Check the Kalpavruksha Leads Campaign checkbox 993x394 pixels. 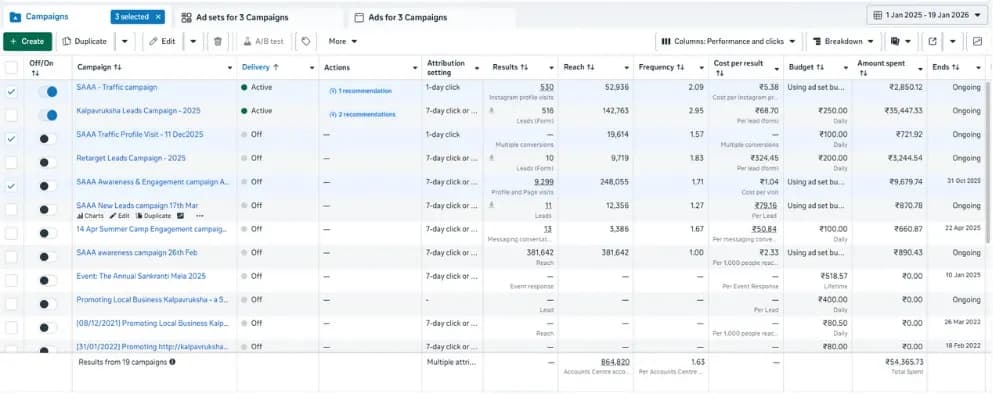[x=11, y=115]
